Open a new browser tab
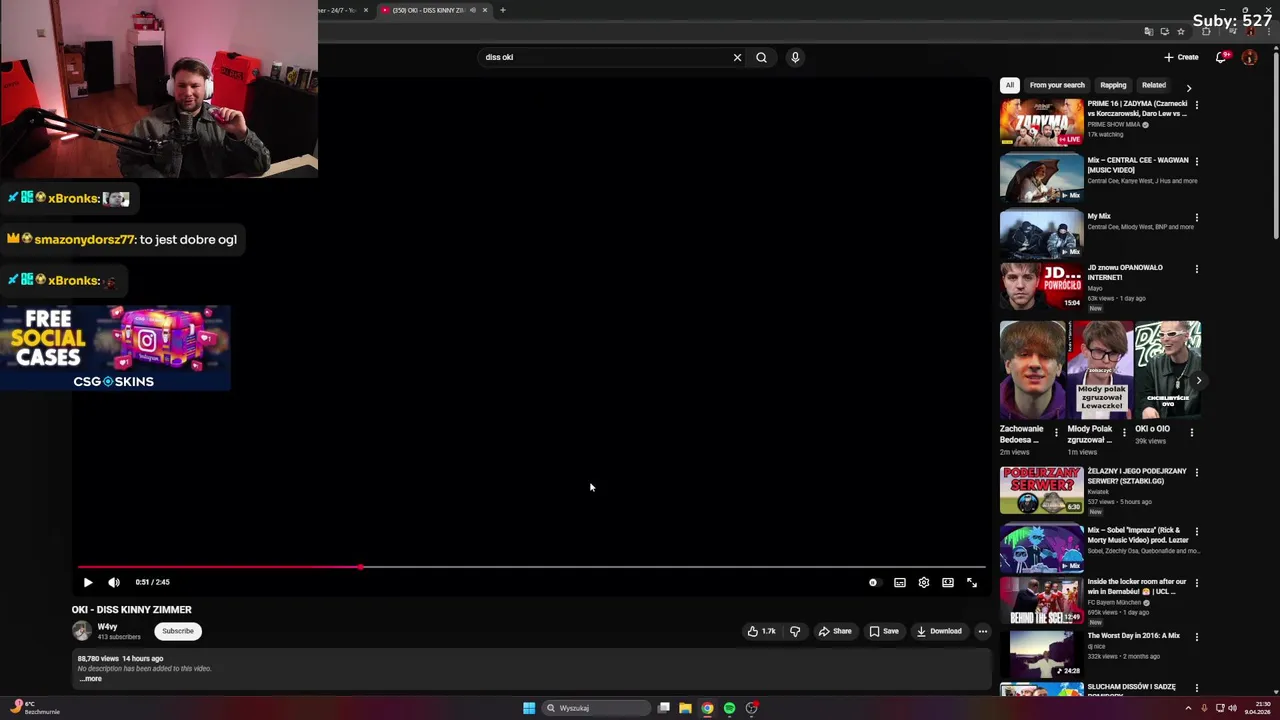Image resolution: width=1280 pixels, height=720 pixels. click(x=503, y=10)
